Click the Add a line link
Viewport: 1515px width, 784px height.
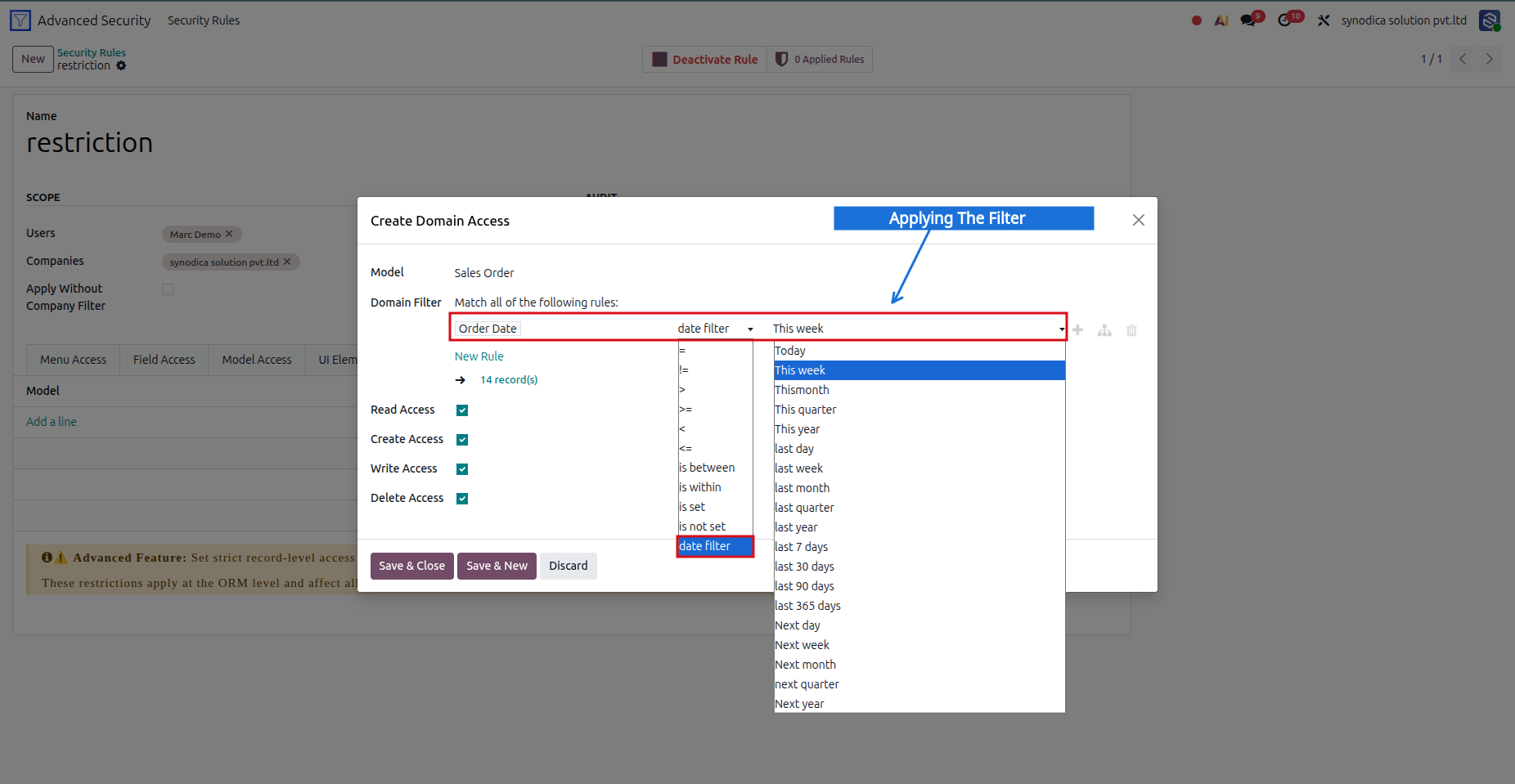pyautogui.click(x=52, y=422)
